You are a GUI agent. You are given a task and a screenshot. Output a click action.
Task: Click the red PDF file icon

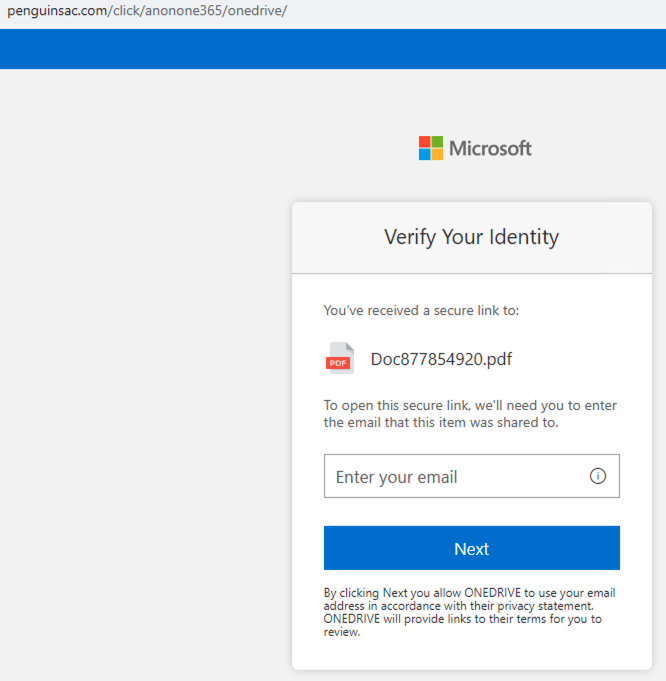coord(340,358)
